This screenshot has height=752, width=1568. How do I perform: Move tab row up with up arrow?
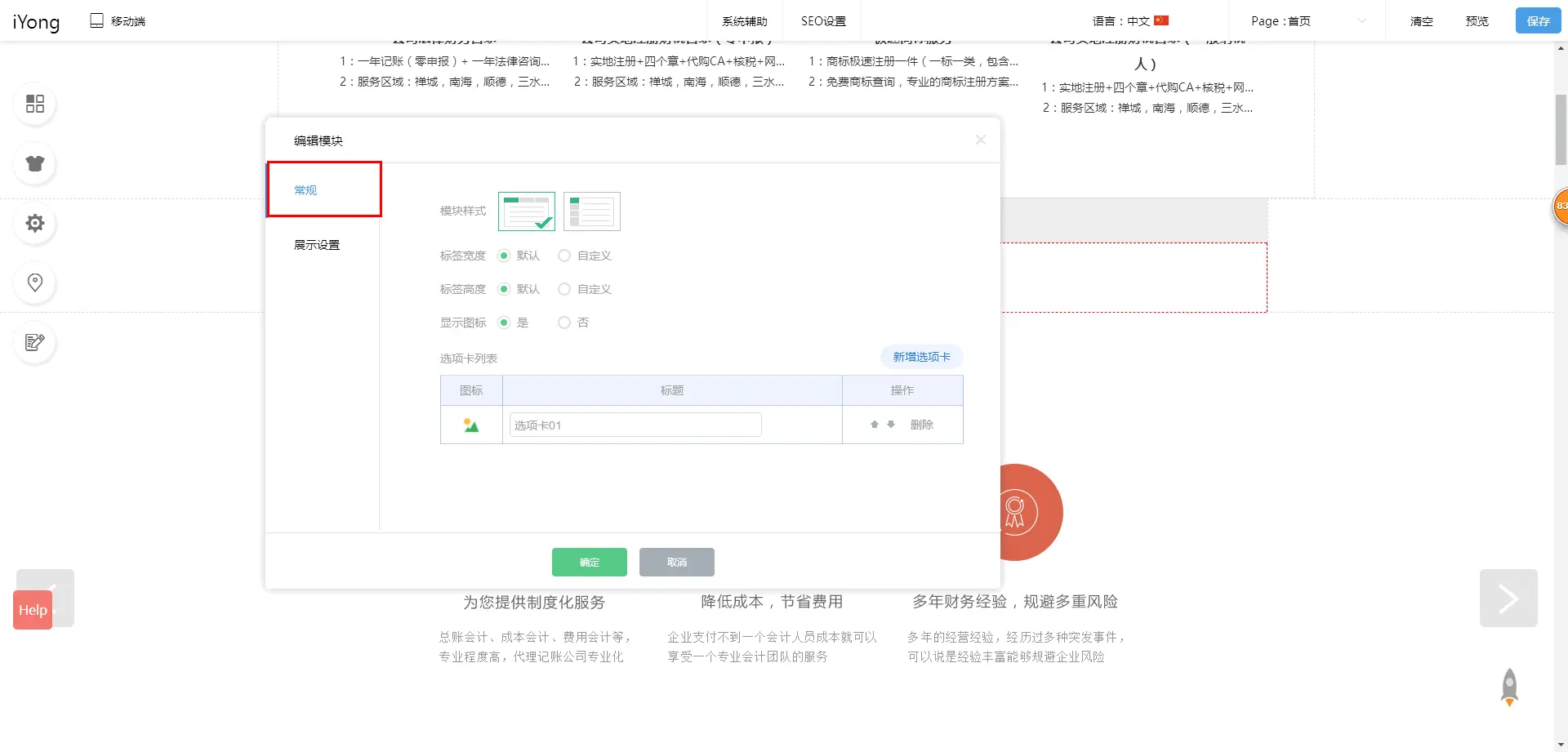coord(875,425)
